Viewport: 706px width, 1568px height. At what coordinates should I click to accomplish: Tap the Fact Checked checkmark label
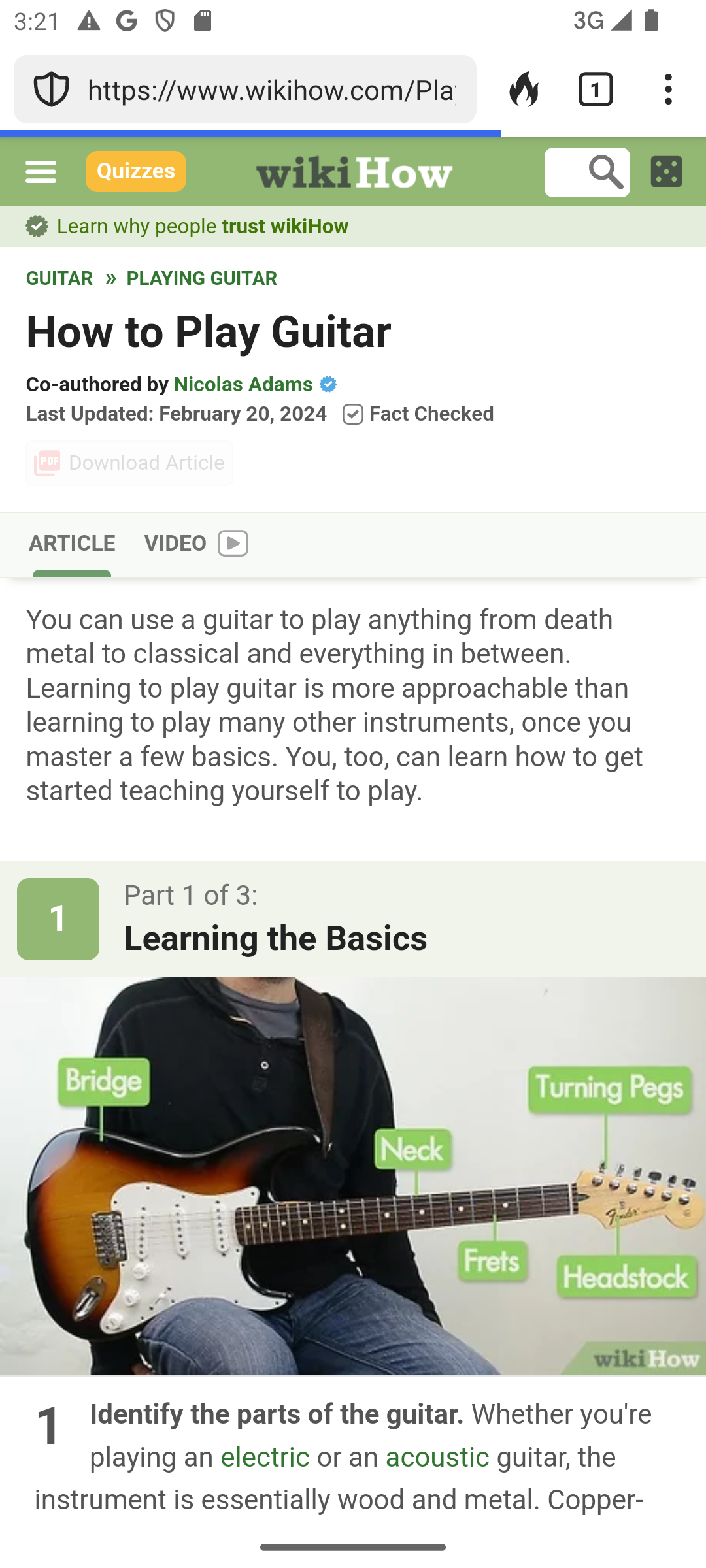418,414
